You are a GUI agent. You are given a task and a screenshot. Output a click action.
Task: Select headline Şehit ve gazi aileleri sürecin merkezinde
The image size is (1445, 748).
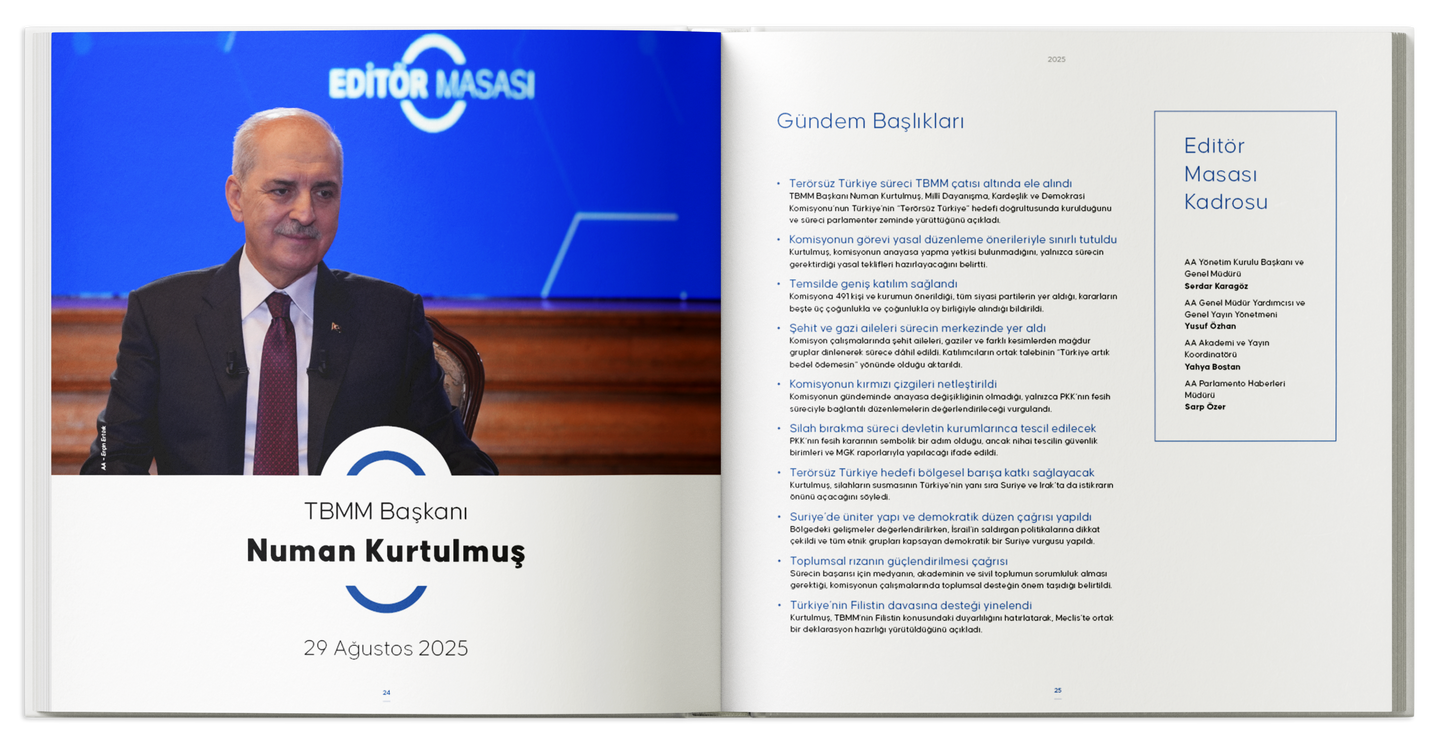pos(917,328)
